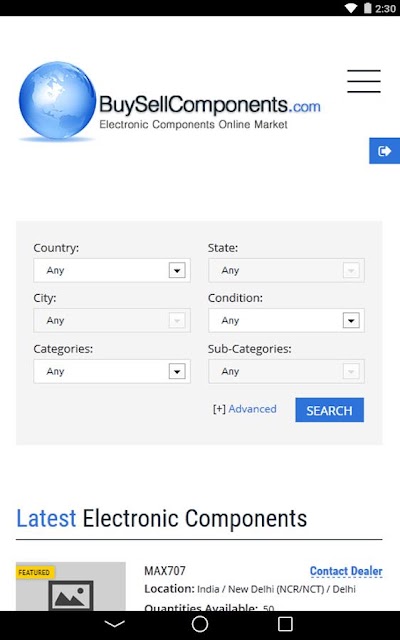Open the Sub-Categories dropdown
The height and width of the screenshot is (640, 400).
[x=286, y=371]
